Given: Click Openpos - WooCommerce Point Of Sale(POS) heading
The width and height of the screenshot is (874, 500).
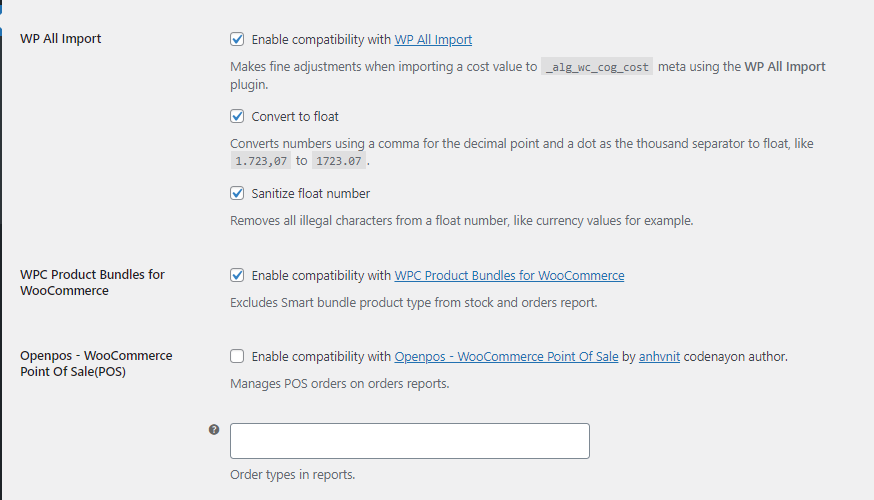Looking at the screenshot, I should [x=96, y=363].
